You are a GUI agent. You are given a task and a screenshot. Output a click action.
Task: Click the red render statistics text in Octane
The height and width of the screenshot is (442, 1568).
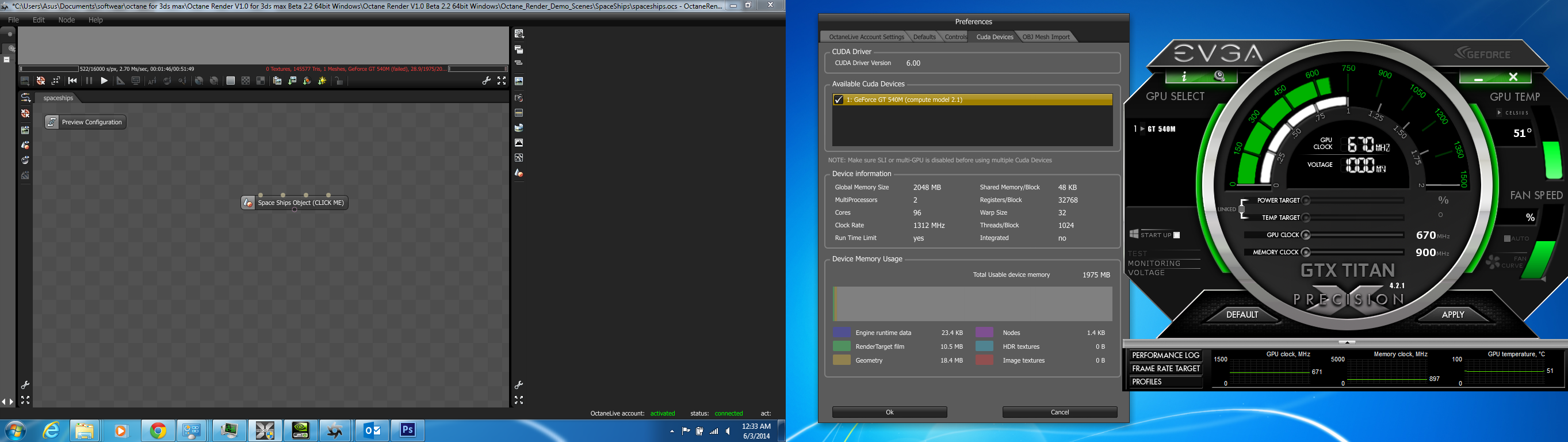pos(355,69)
